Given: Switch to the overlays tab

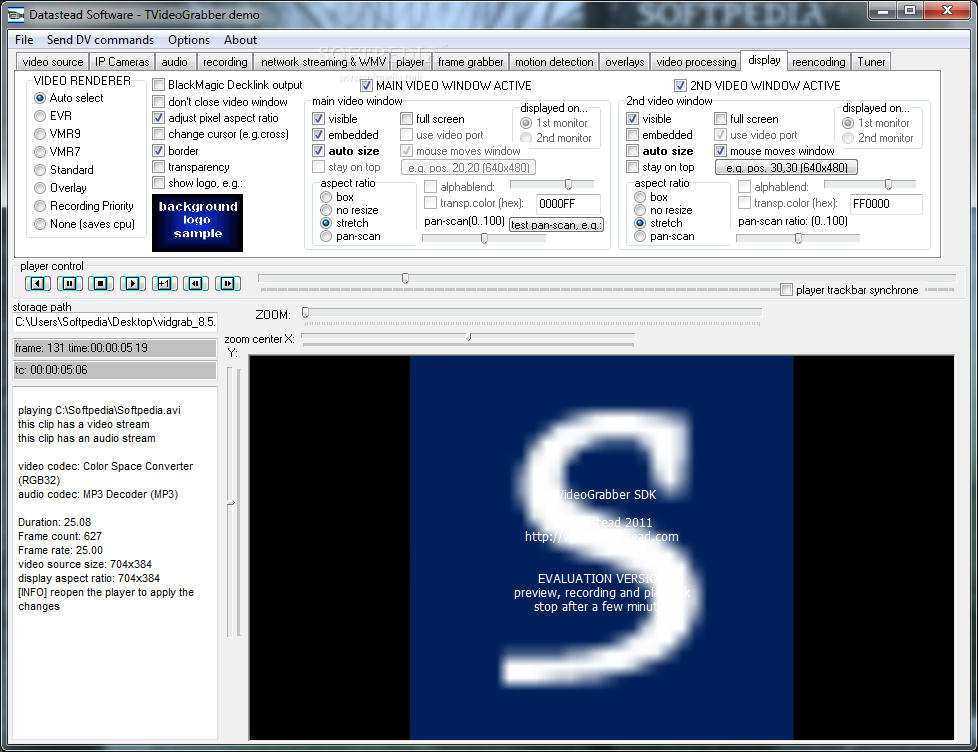Looking at the screenshot, I should click(624, 62).
